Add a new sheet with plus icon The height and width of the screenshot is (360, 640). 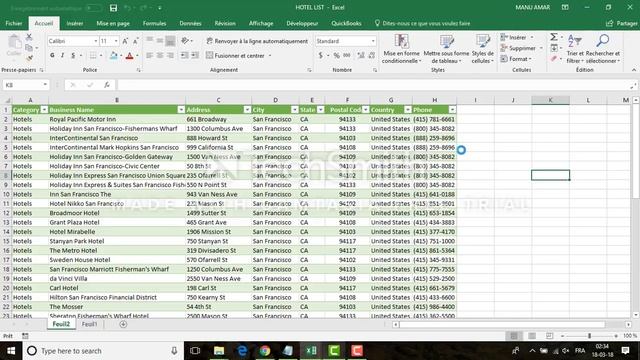click(123, 324)
